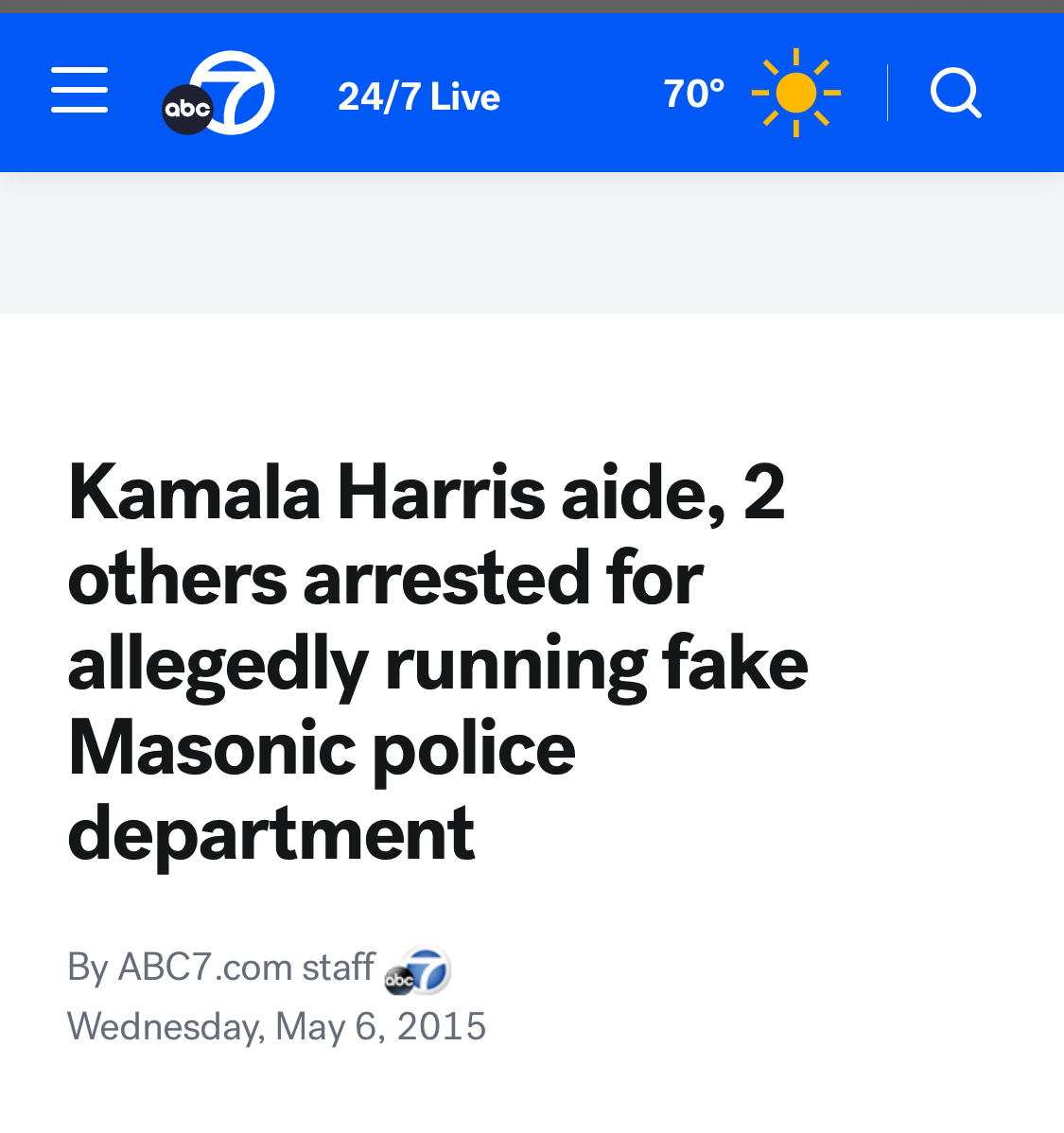The height and width of the screenshot is (1133, 1064).
Task: Click the sun weather icon
Action: pos(795,93)
